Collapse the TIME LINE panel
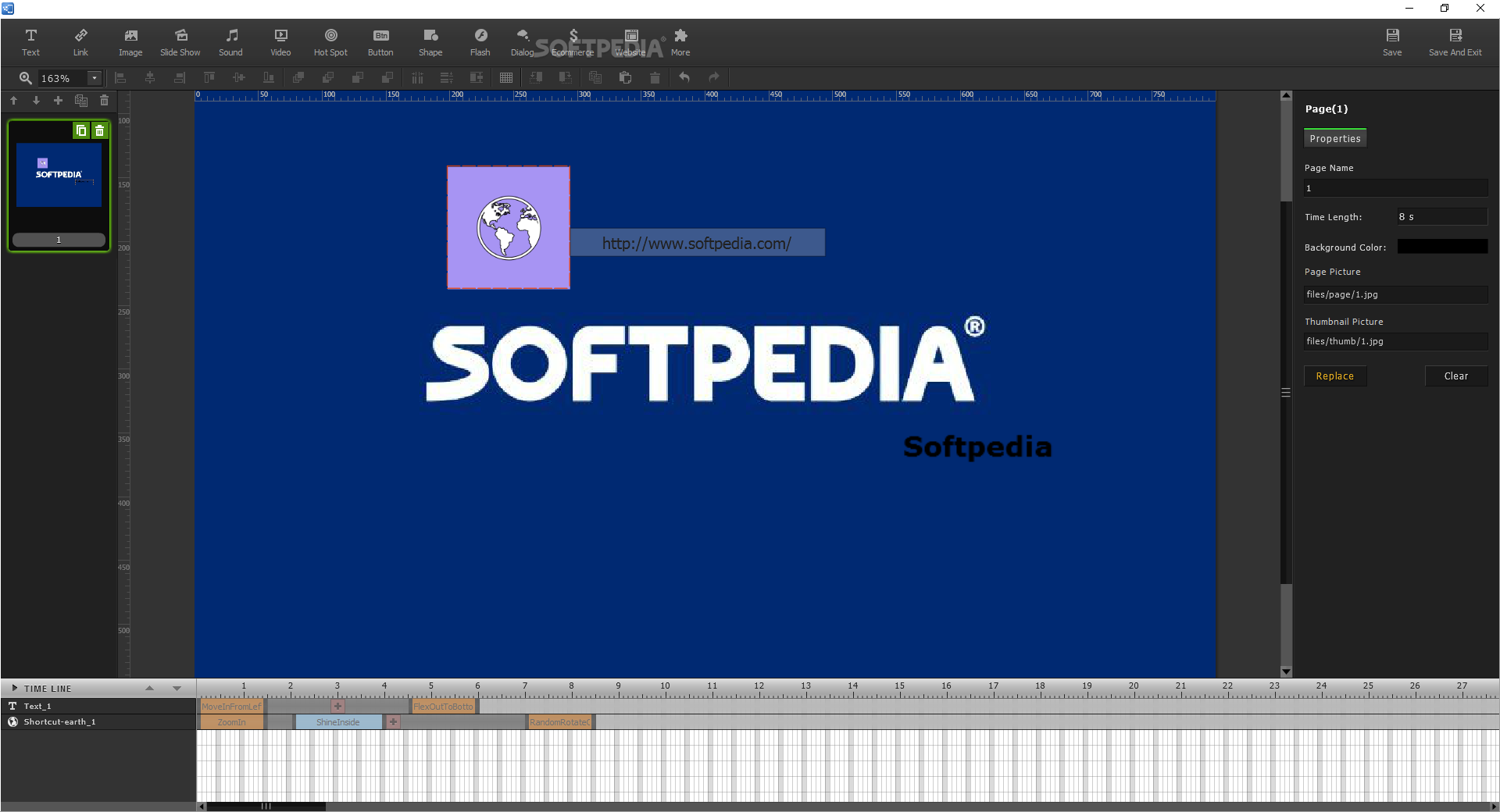Image resolution: width=1500 pixels, height=812 pixels. tap(14, 688)
